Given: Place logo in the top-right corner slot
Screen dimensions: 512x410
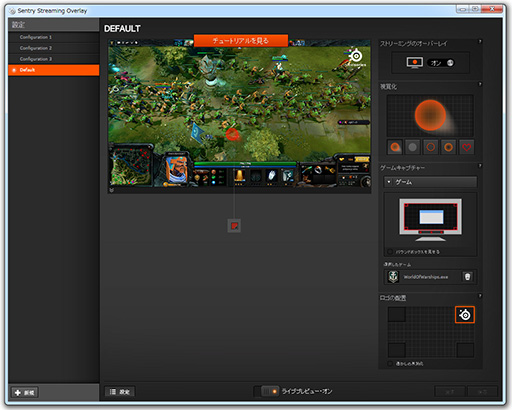Looking at the screenshot, I should click(x=465, y=315).
